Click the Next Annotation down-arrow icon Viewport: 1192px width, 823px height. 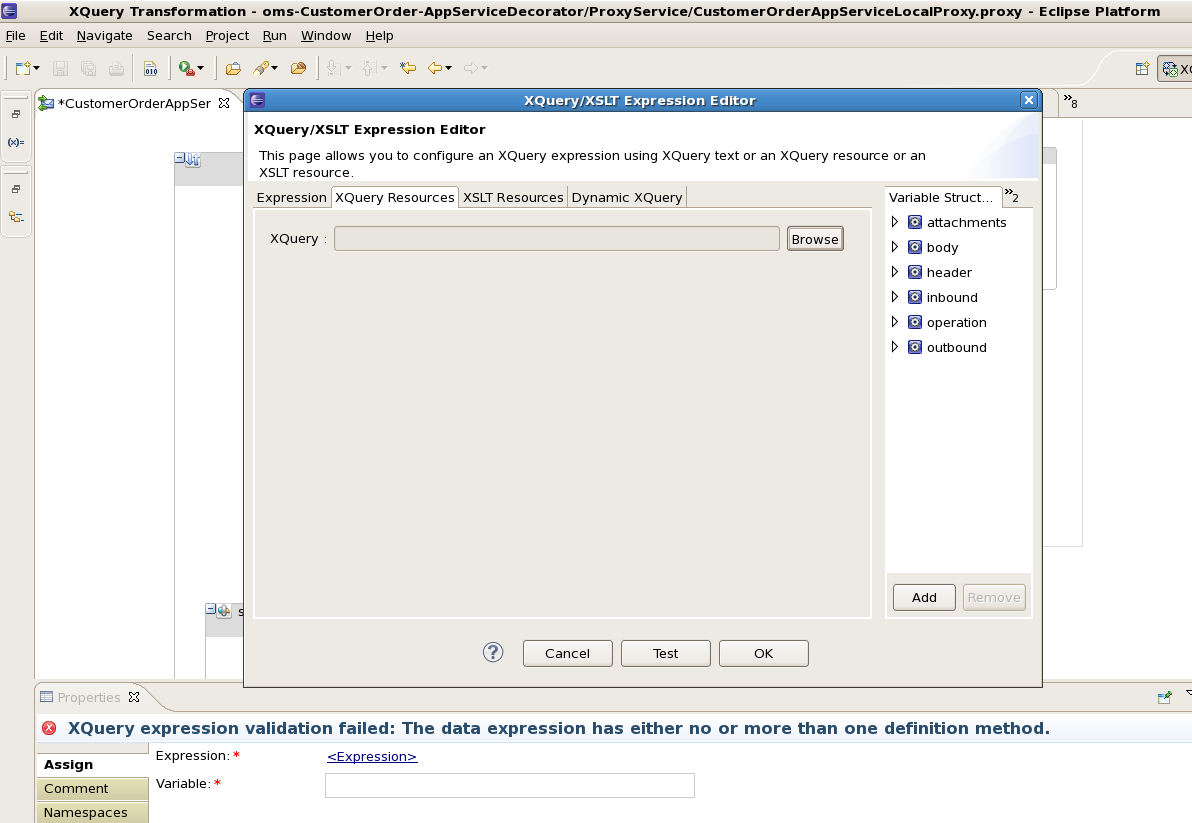coord(333,68)
